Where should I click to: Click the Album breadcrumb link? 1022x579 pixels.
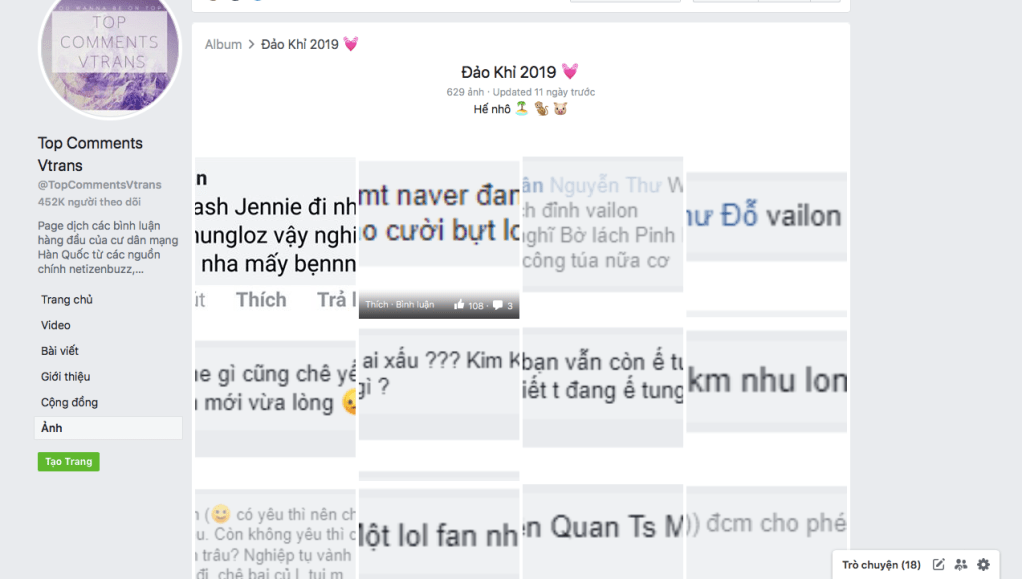coord(223,44)
